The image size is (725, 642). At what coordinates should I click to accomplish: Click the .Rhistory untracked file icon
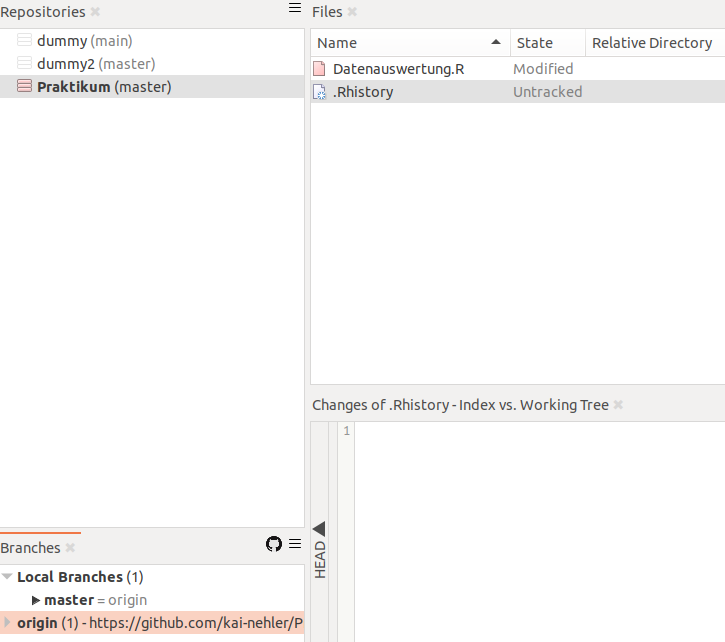320,92
